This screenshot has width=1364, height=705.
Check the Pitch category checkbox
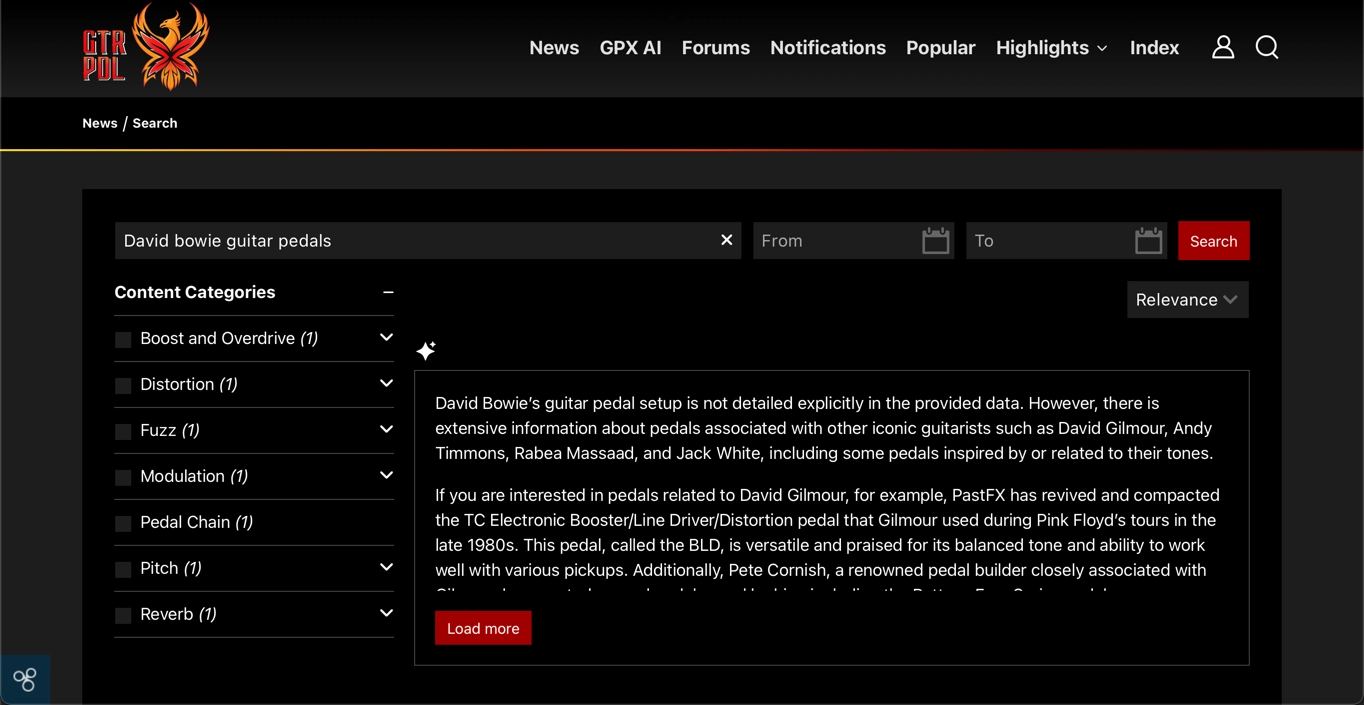[123, 570]
